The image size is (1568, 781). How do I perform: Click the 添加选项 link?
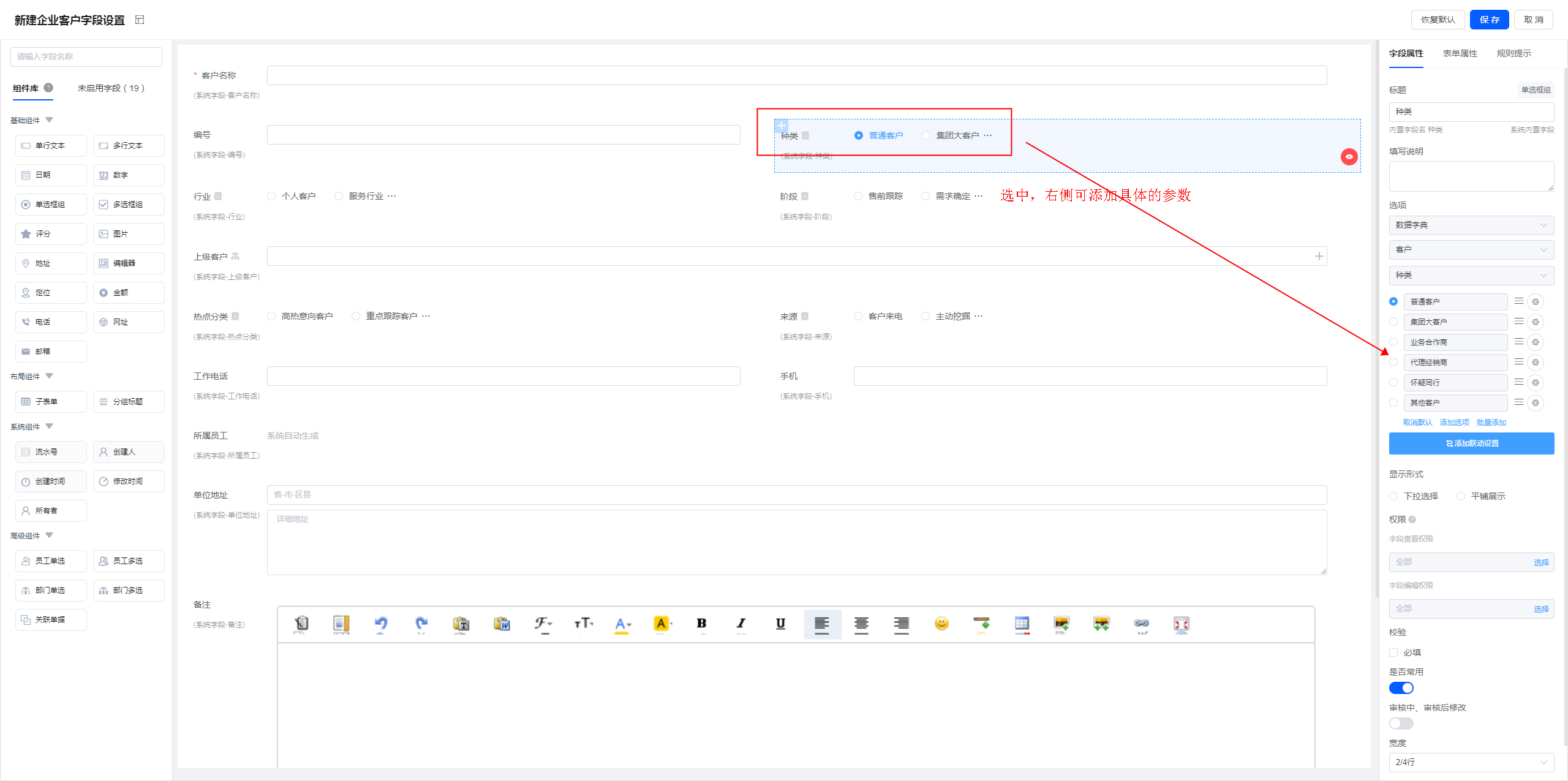(x=1454, y=423)
